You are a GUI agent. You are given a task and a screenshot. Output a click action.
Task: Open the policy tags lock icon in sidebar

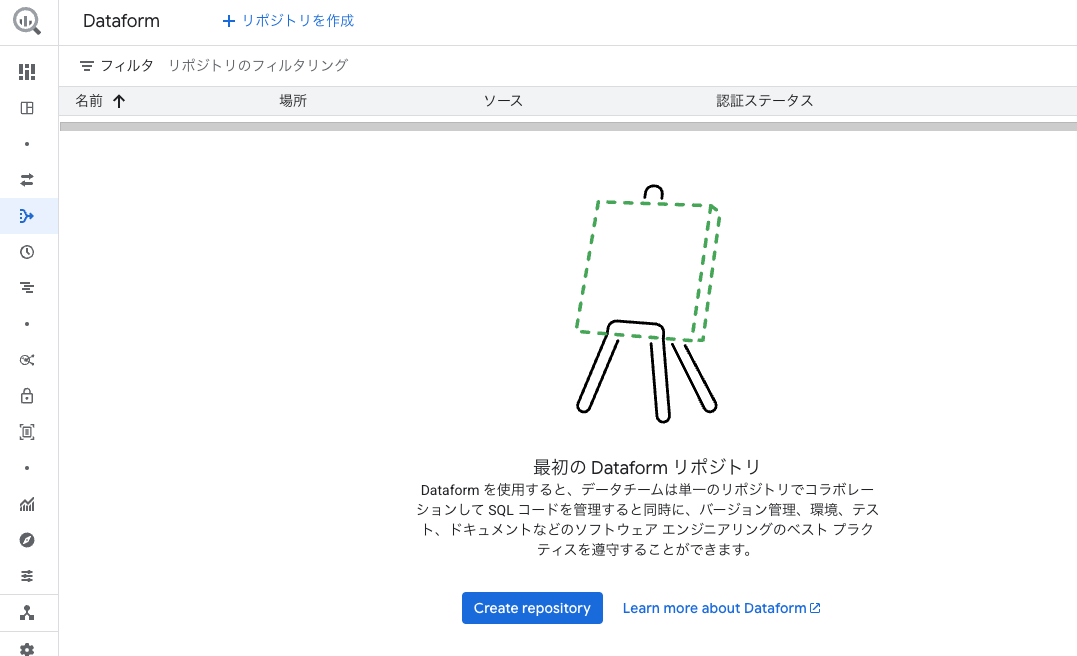tap(27, 395)
